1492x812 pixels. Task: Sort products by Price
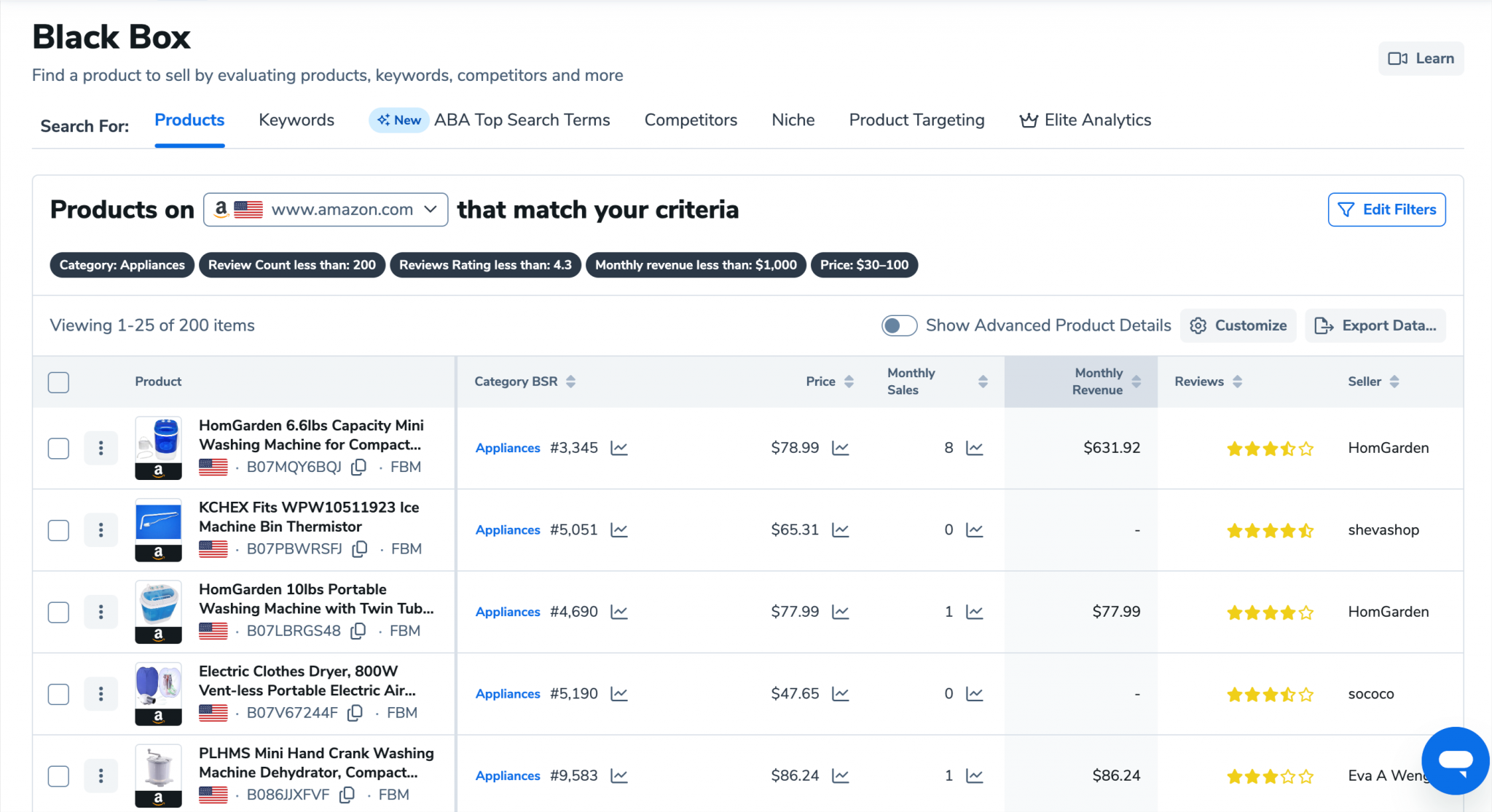pos(848,381)
